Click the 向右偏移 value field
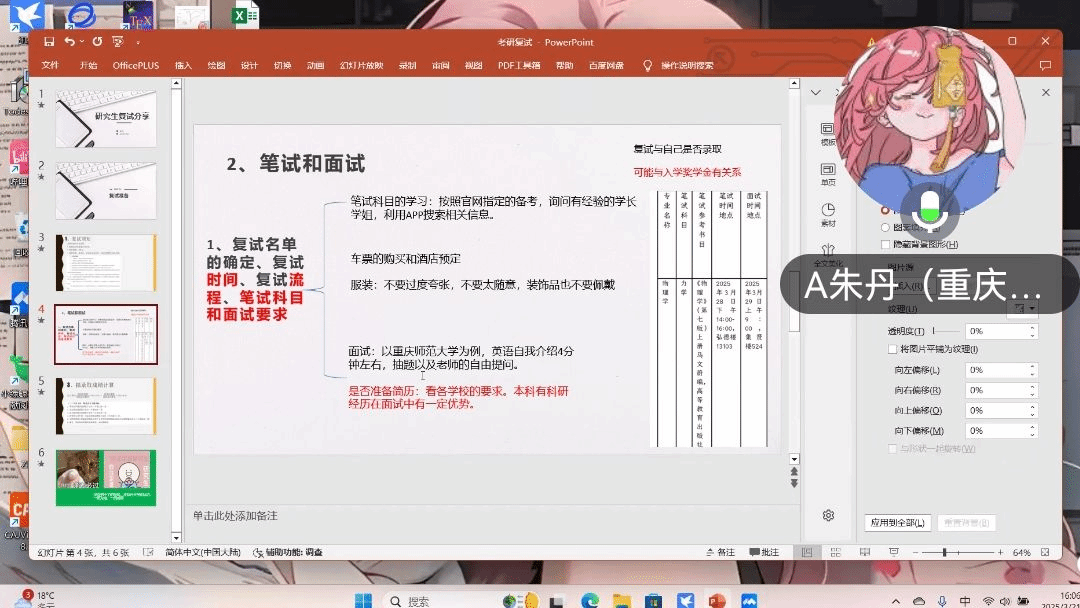This screenshot has width=1080, height=608. pyautogui.click(x=997, y=390)
